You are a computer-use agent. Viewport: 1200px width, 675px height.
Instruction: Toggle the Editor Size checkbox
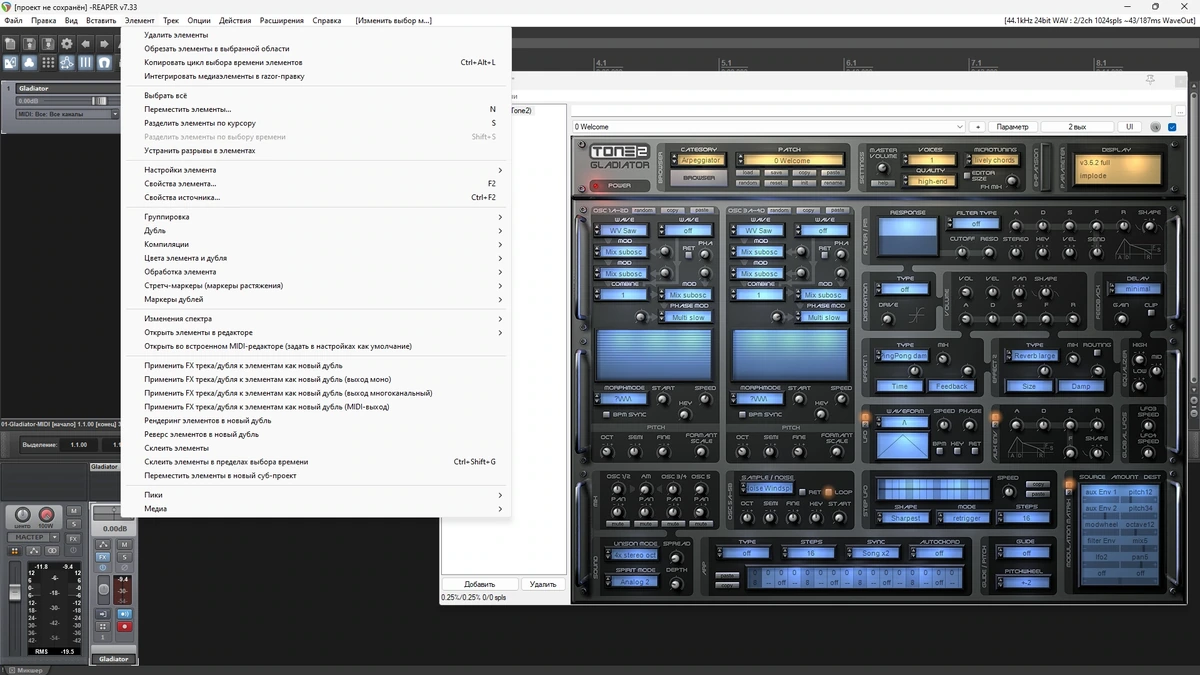pyautogui.click(x=967, y=176)
